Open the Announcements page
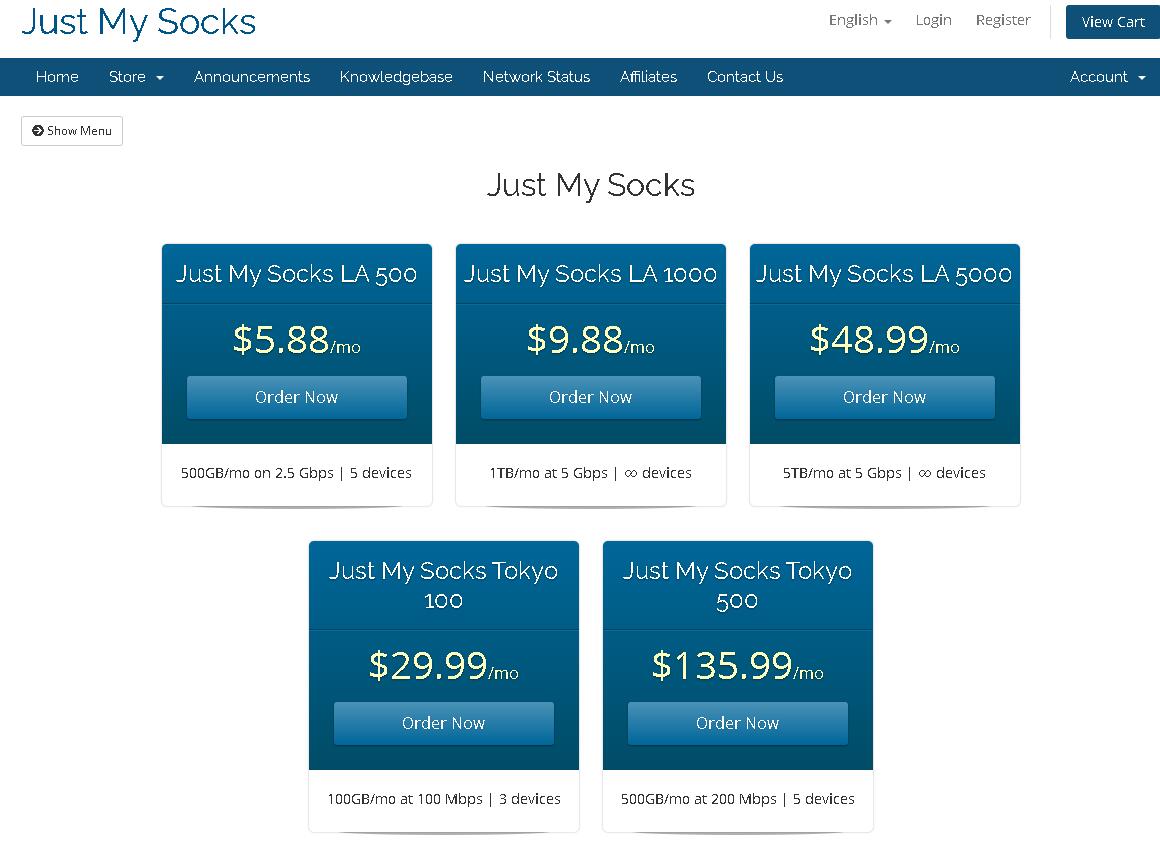The height and width of the screenshot is (844, 1160). [252, 77]
